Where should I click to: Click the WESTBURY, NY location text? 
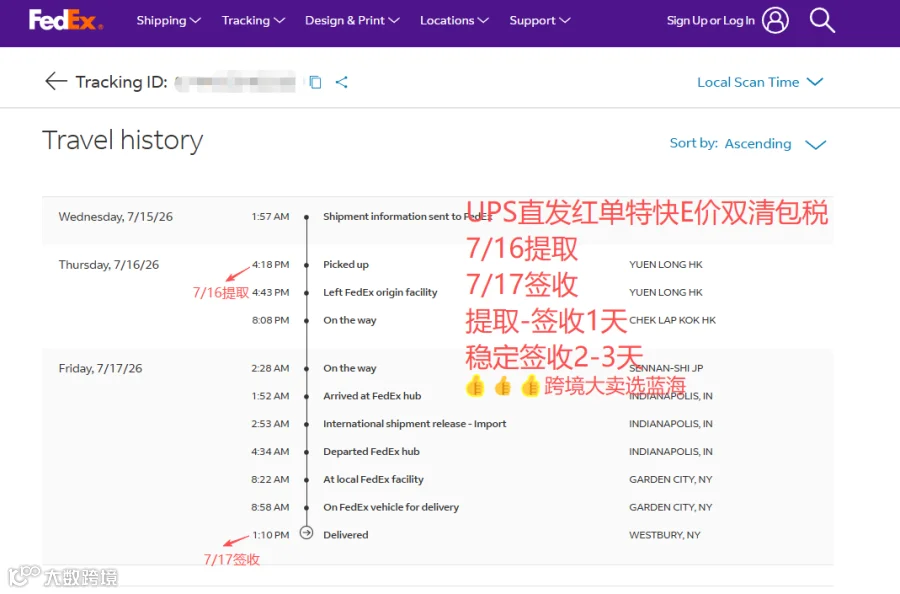(x=665, y=535)
